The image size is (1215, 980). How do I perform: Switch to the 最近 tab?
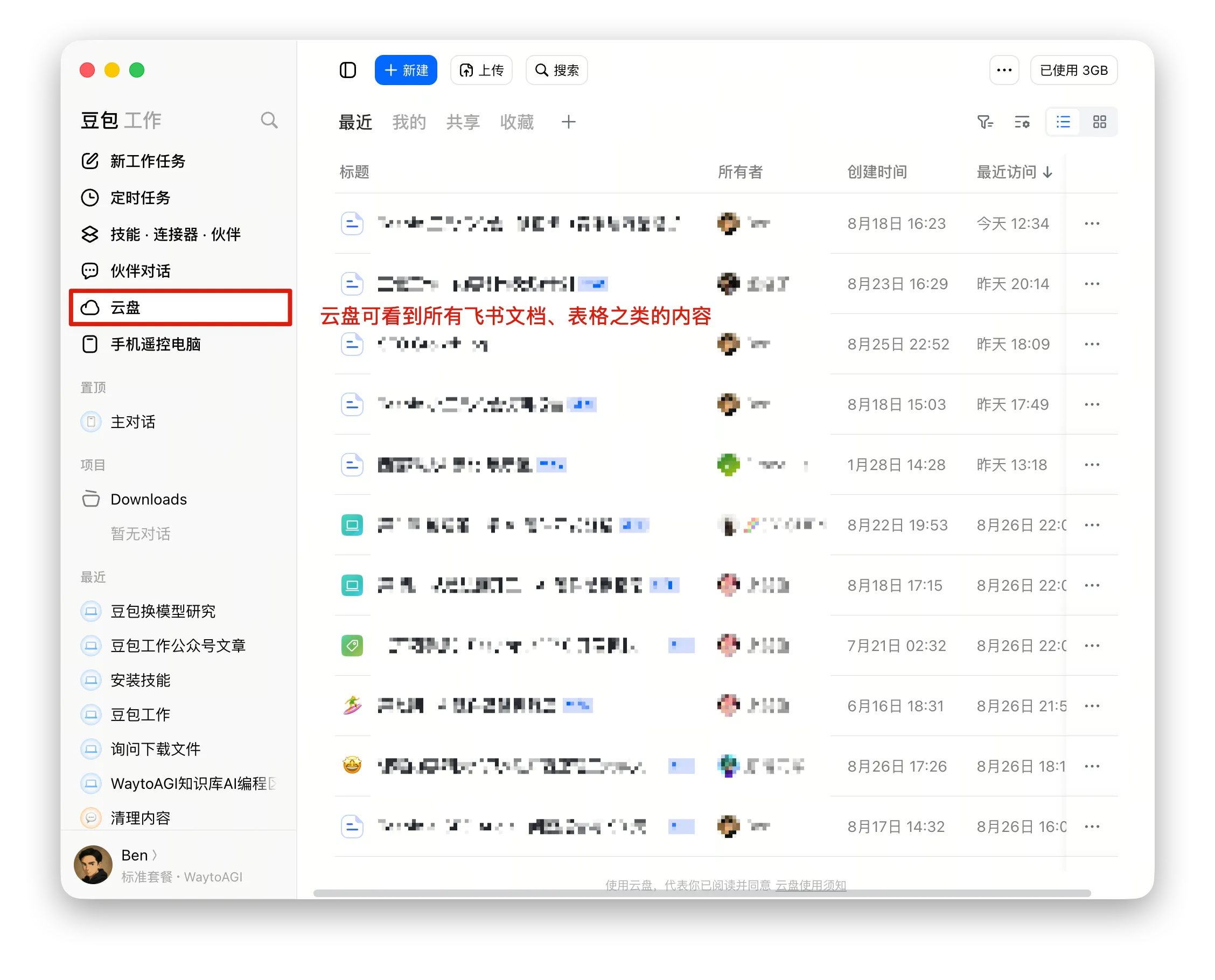(x=355, y=122)
